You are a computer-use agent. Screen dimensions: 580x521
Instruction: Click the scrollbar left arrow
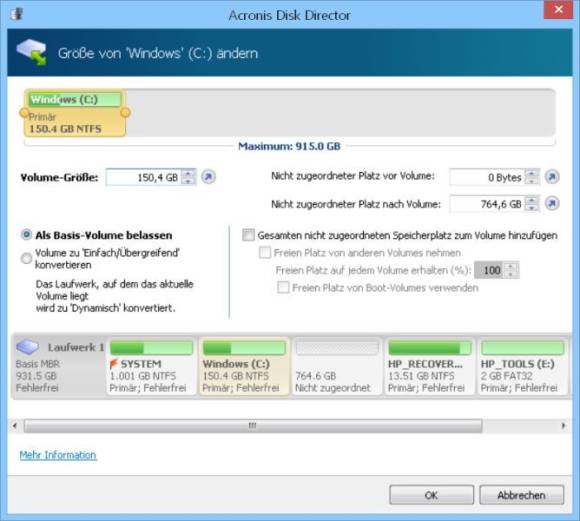pyautogui.click(x=14, y=426)
